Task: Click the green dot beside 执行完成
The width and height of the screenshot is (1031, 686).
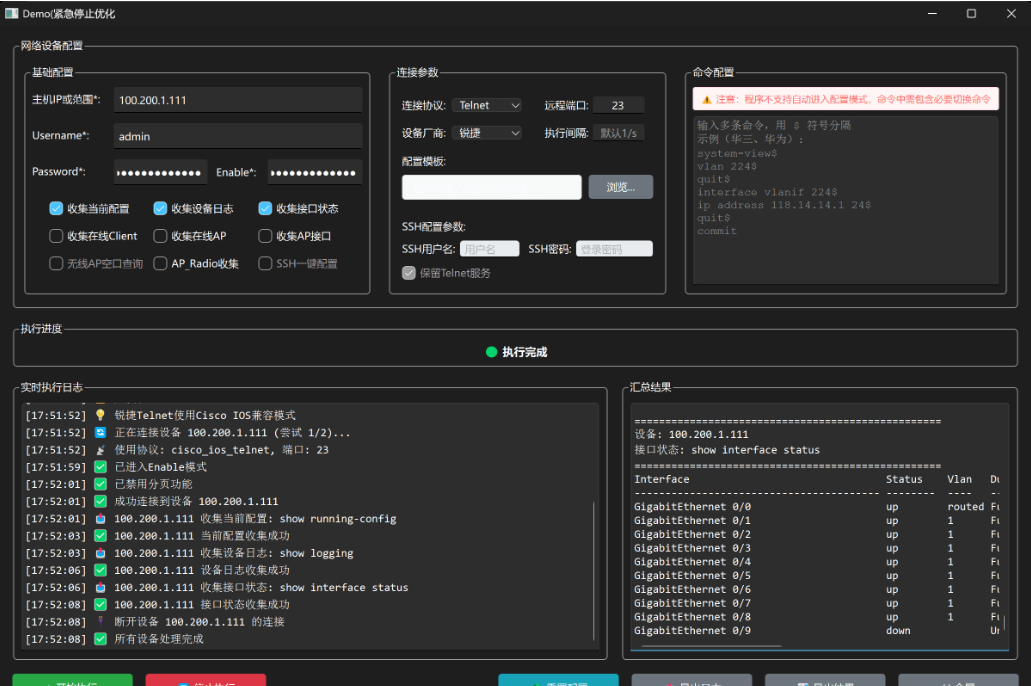Action: click(x=491, y=352)
